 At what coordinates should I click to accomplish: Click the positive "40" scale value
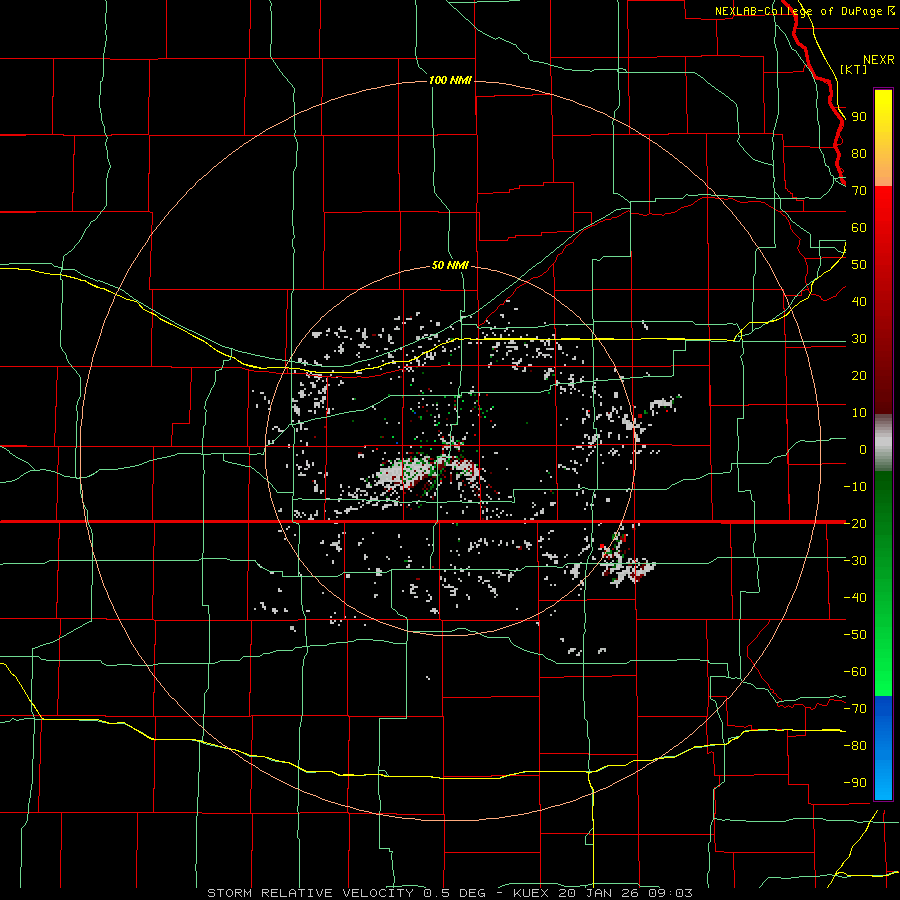tap(859, 301)
